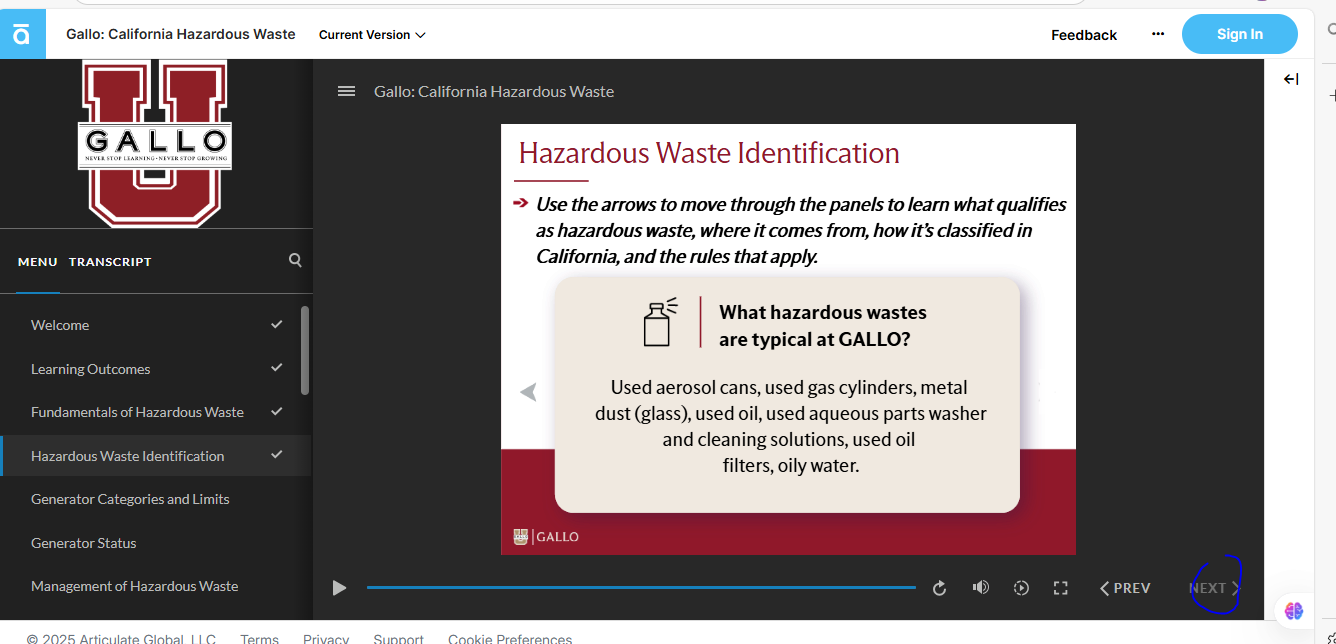This screenshot has width=1336, height=644.
Task: Open the Terms footer link
Action: (x=259, y=637)
